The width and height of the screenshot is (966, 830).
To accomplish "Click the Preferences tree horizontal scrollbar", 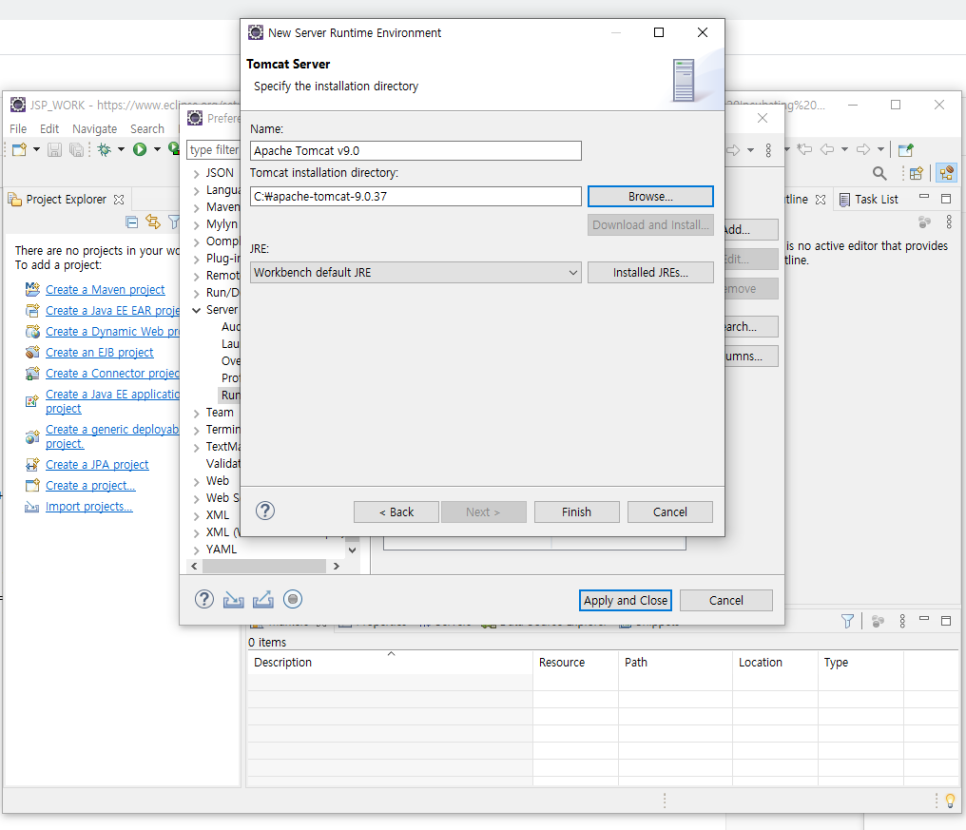I will (264, 566).
